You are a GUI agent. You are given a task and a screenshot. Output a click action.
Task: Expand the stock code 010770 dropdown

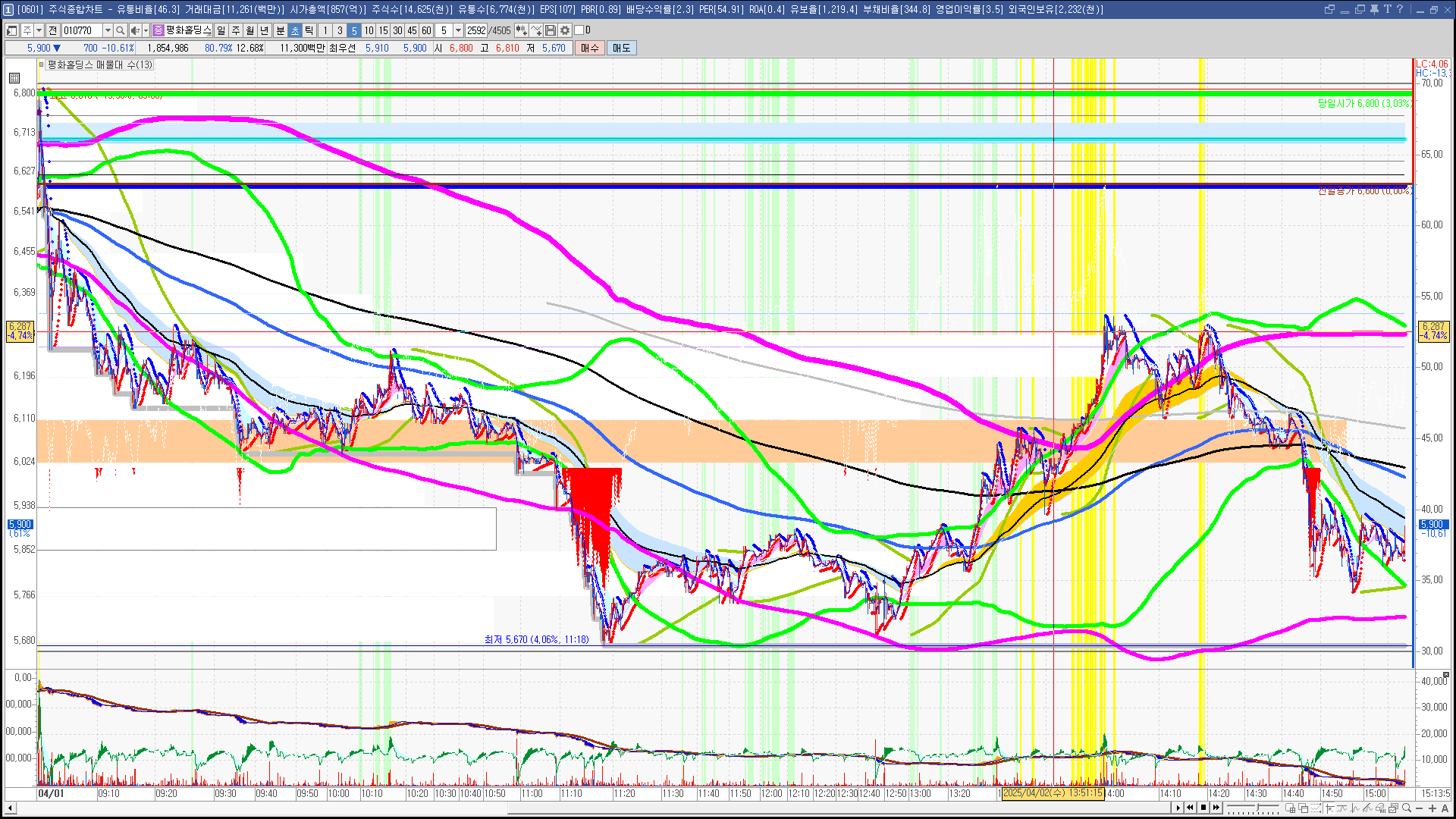108,30
